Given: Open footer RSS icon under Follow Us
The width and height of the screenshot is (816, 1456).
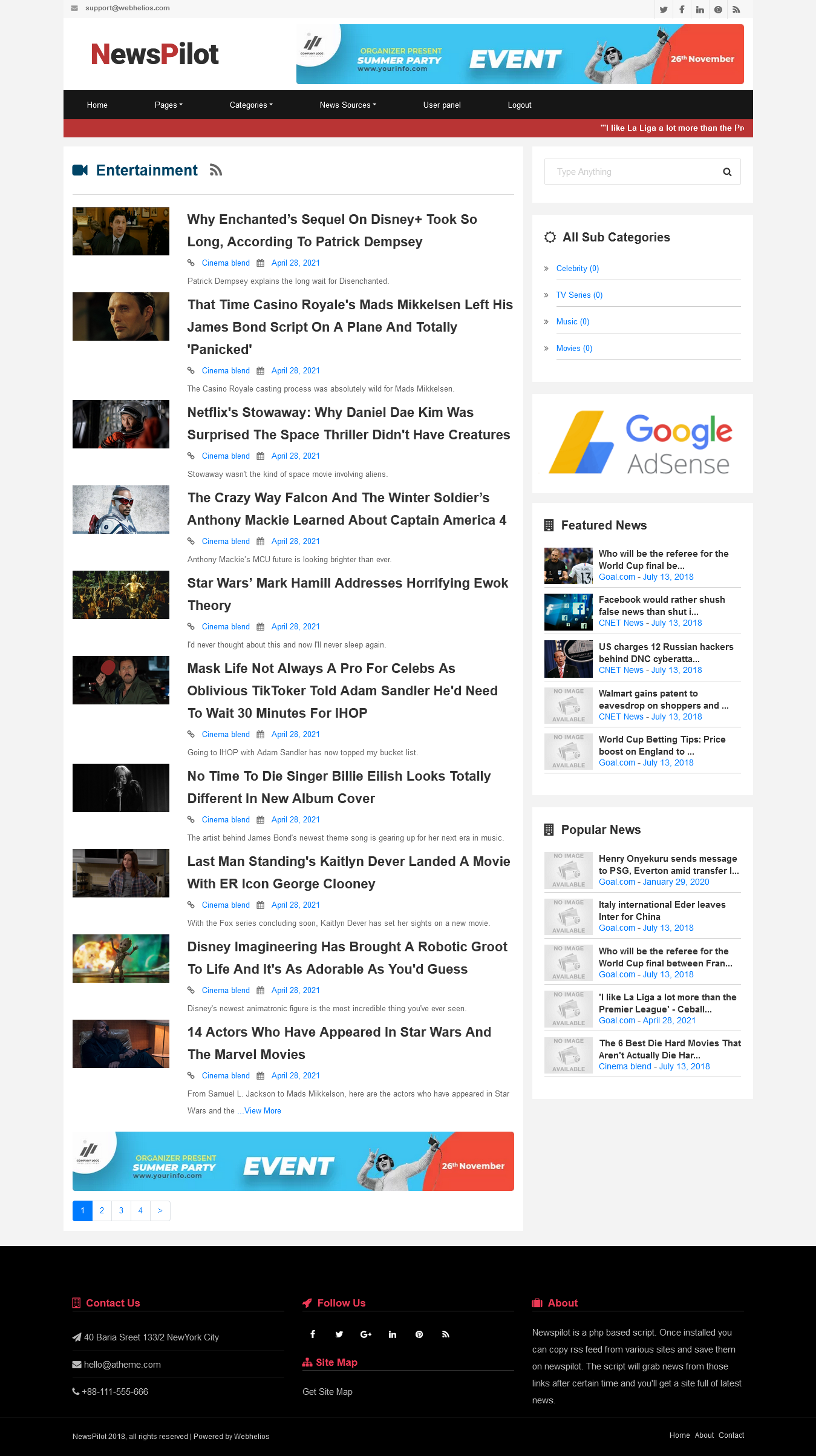Looking at the screenshot, I should (446, 1334).
